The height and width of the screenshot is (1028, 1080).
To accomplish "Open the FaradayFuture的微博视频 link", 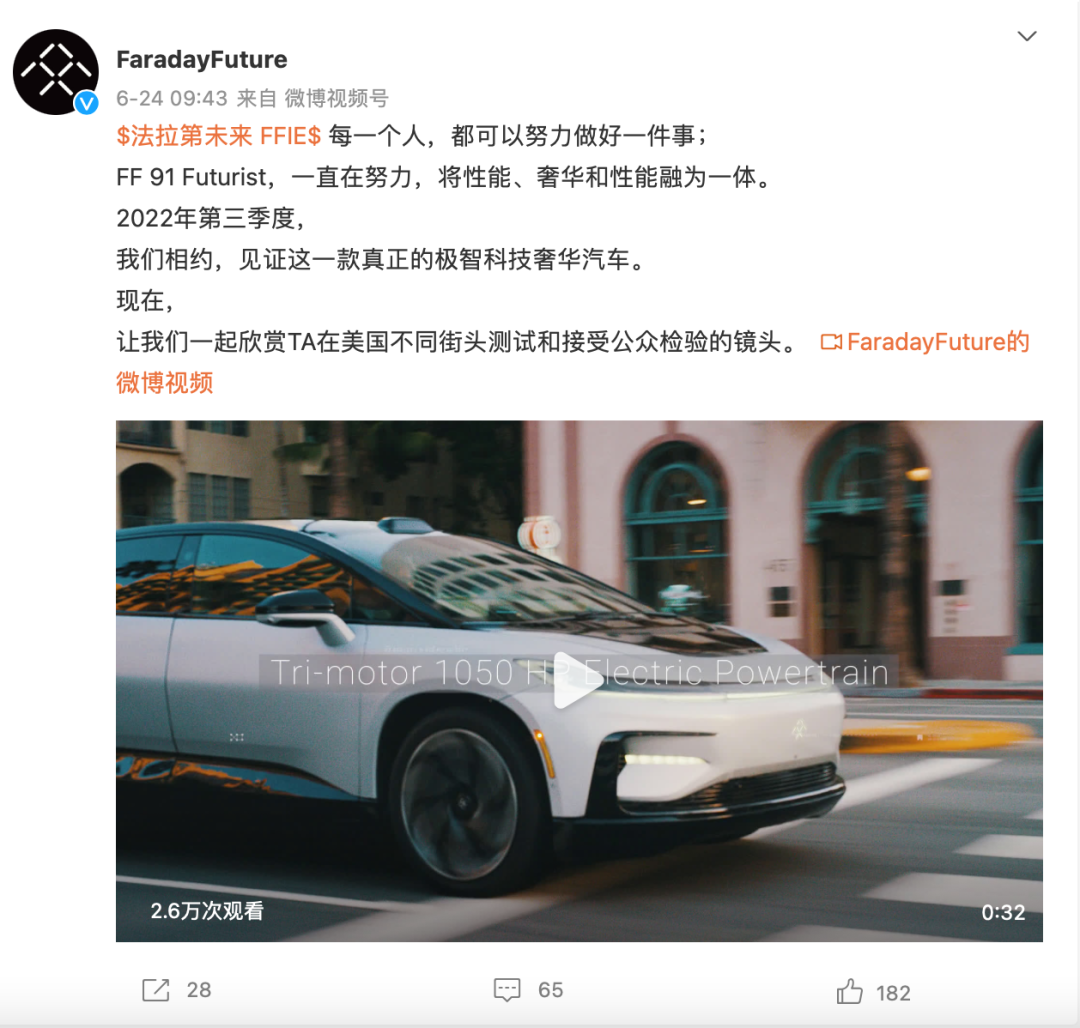I will (x=924, y=342).
